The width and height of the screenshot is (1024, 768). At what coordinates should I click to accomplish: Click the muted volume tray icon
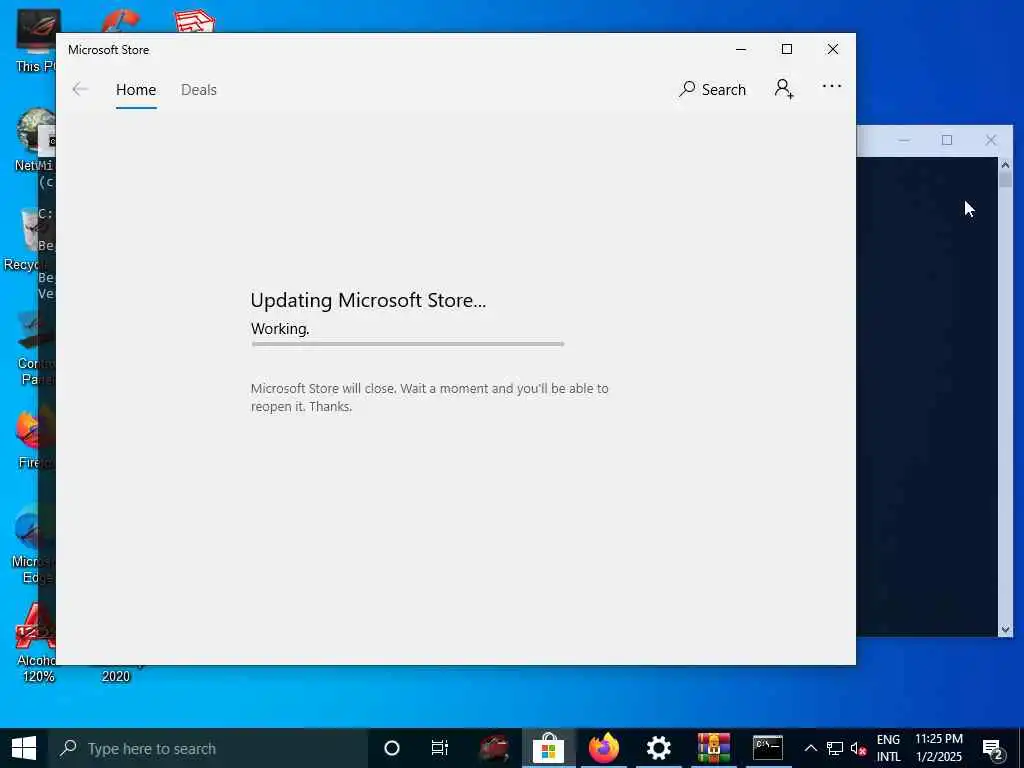[858, 748]
